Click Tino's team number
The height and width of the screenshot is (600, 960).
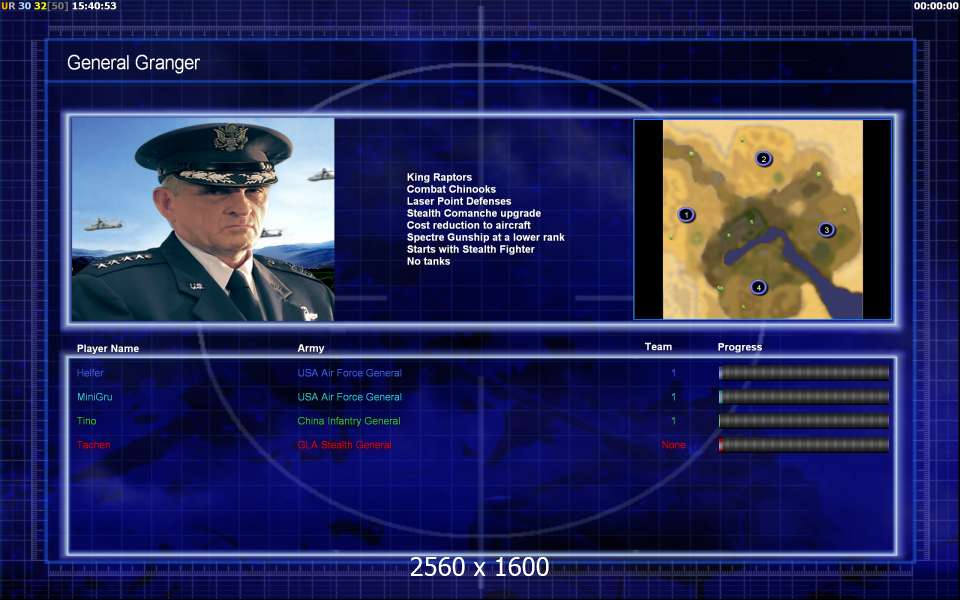[673, 421]
